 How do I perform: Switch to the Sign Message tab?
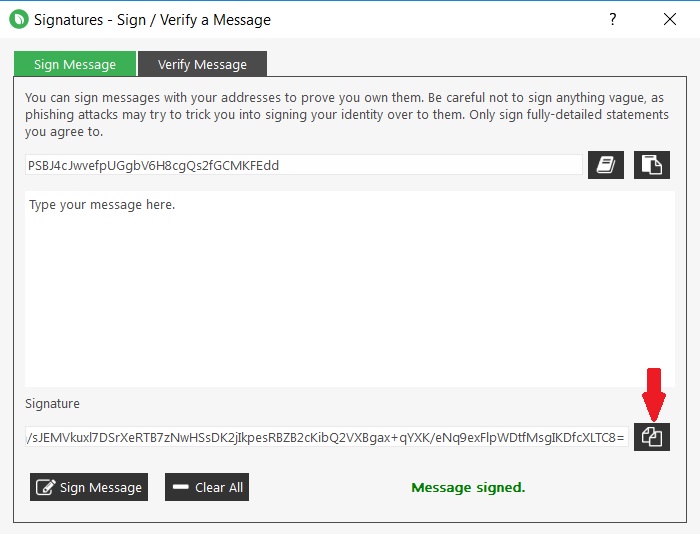(75, 65)
